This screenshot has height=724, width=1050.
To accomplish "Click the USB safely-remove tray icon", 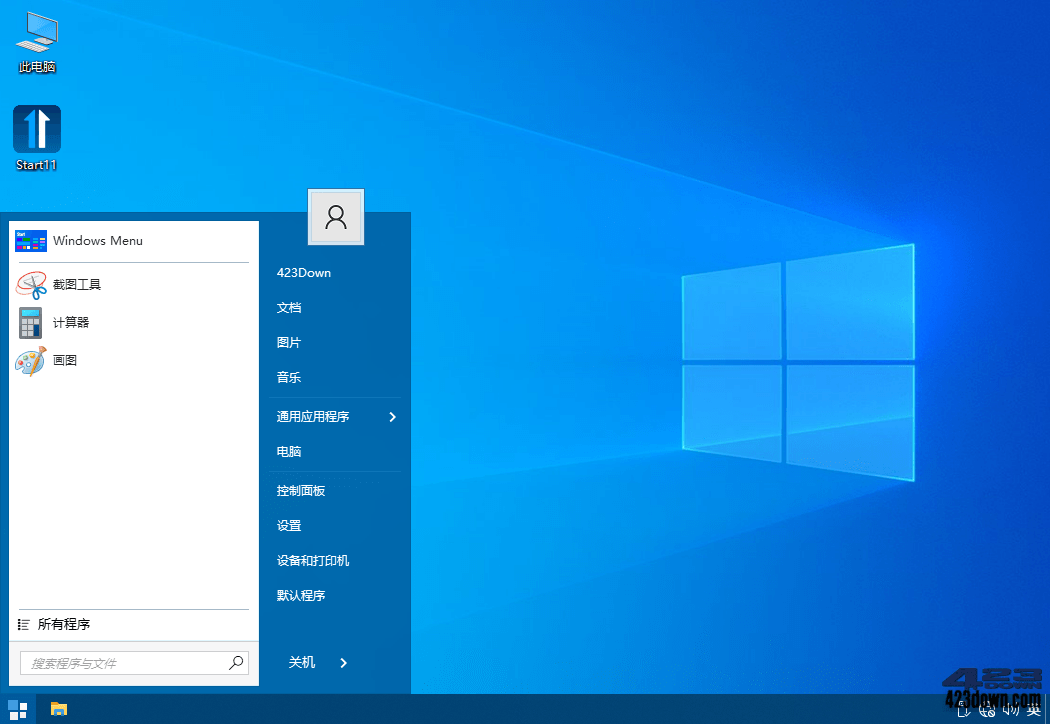I will [x=964, y=711].
